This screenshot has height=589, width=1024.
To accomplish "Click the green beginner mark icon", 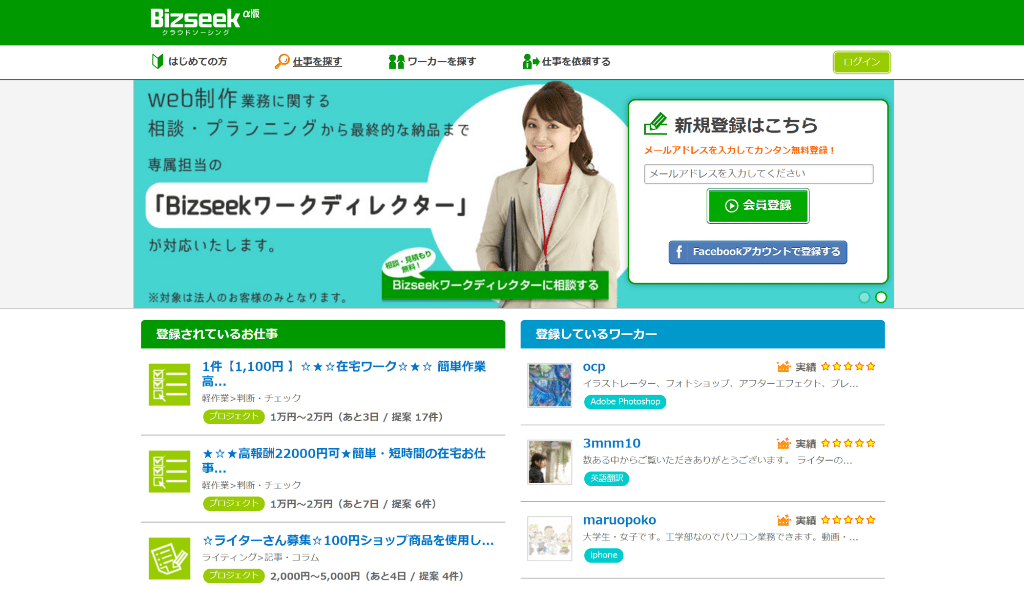I will [157, 62].
